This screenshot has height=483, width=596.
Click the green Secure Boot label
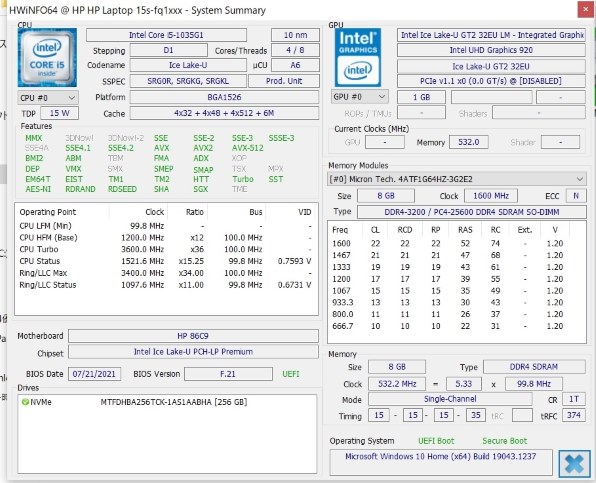tap(504, 441)
